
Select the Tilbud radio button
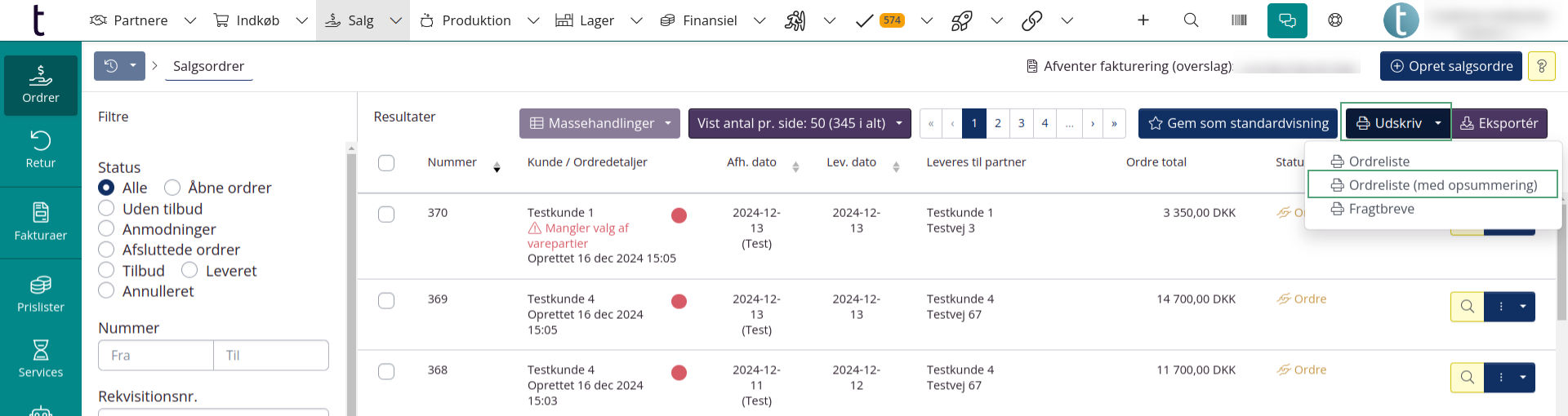coord(106,270)
